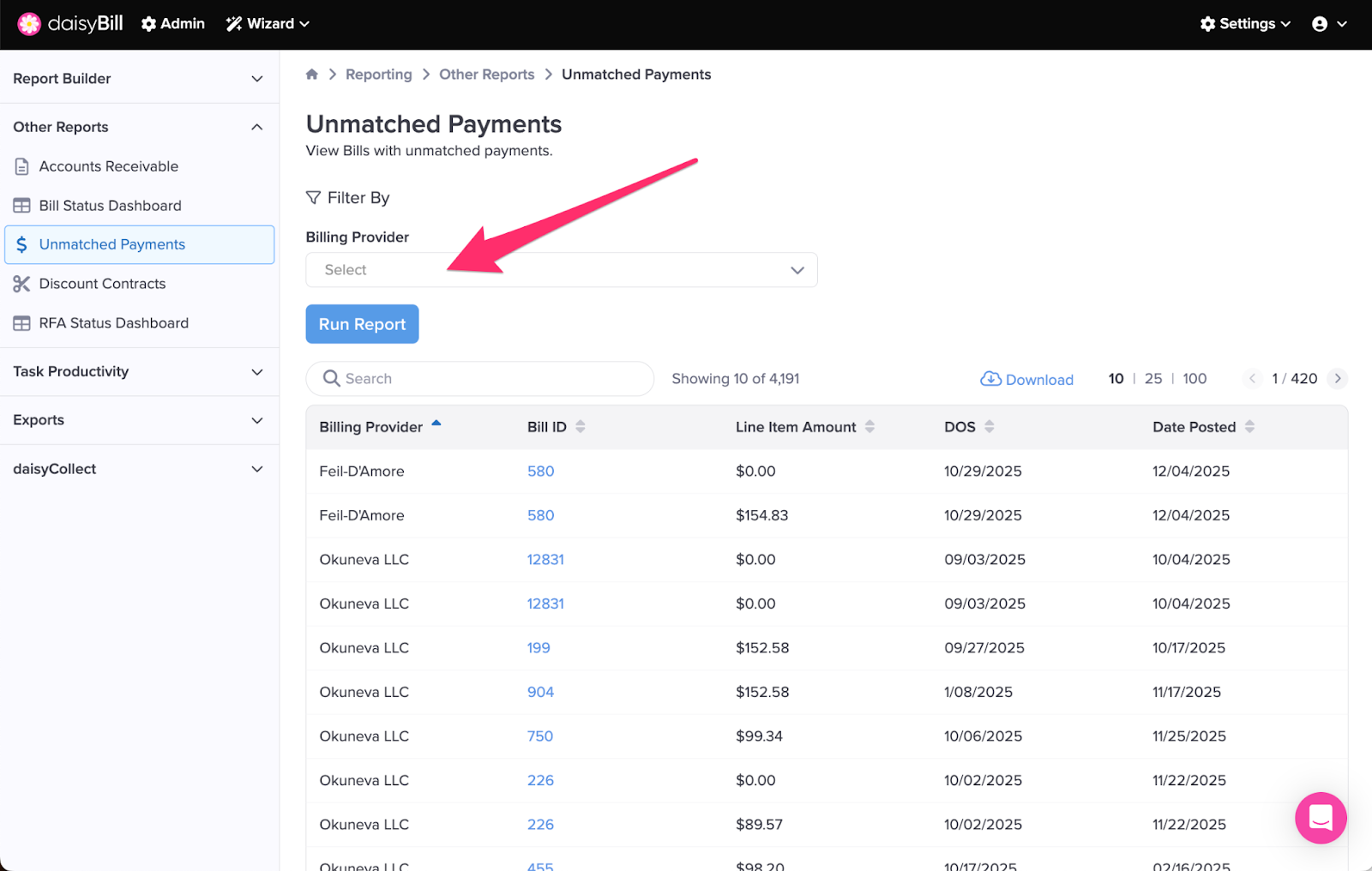Click the Run Report button
Viewport: 1372px width, 871px height.
[x=362, y=324]
